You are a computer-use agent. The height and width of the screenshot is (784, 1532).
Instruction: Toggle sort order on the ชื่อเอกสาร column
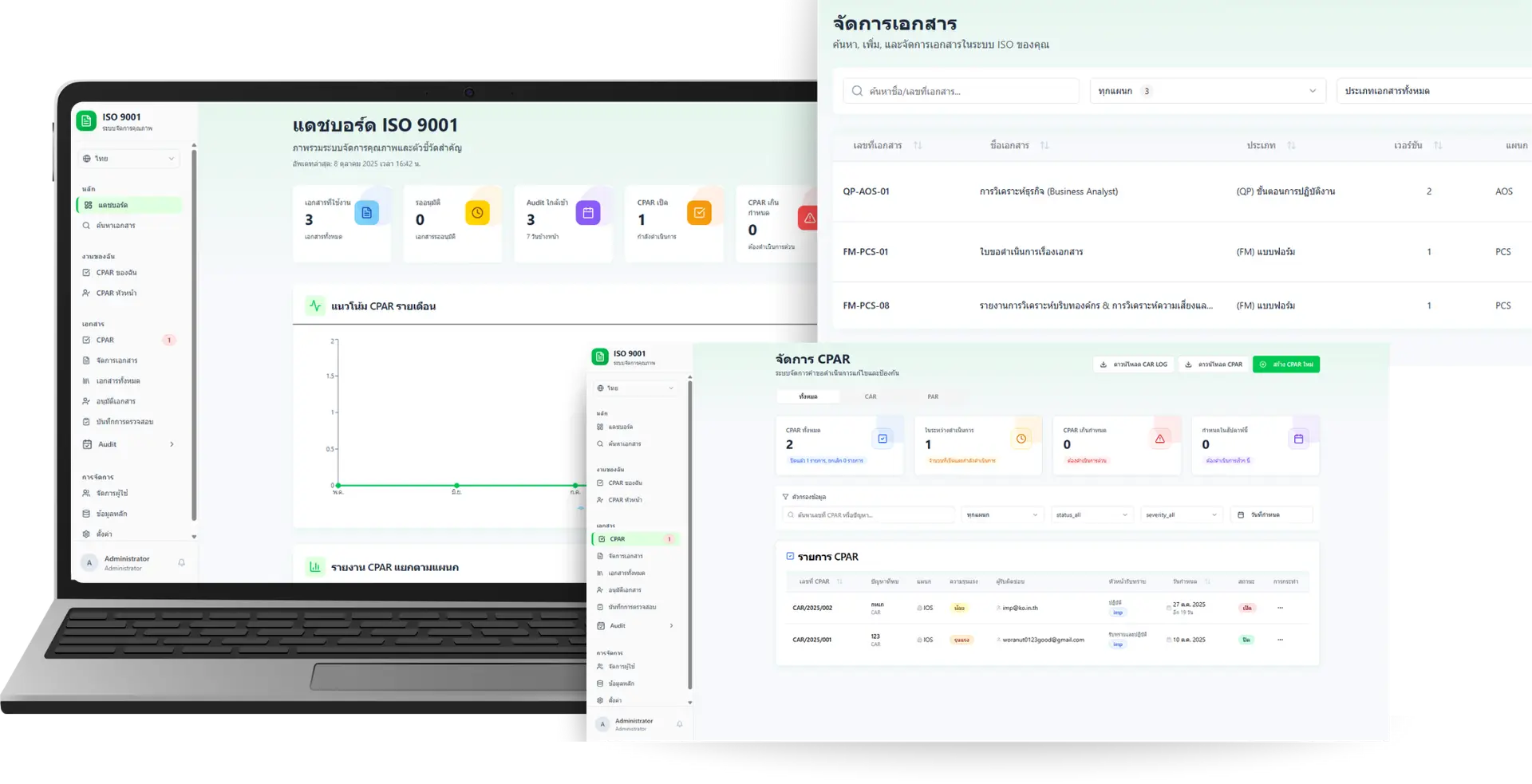coord(1044,145)
